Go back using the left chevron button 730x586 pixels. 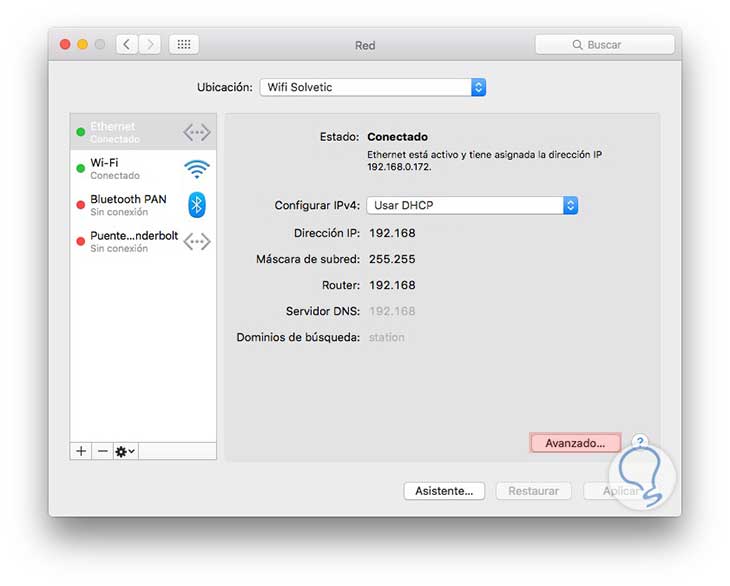click(x=127, y=45)
